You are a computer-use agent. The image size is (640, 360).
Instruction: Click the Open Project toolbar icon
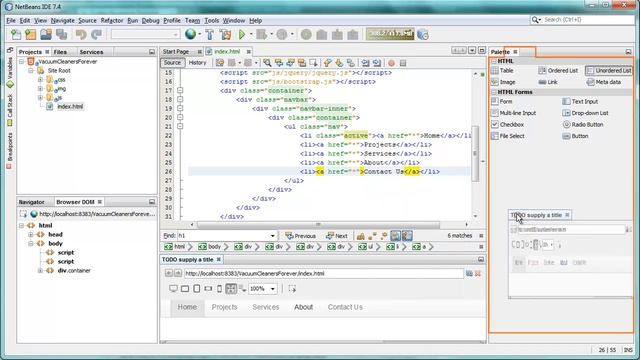(x=46, y=35)
